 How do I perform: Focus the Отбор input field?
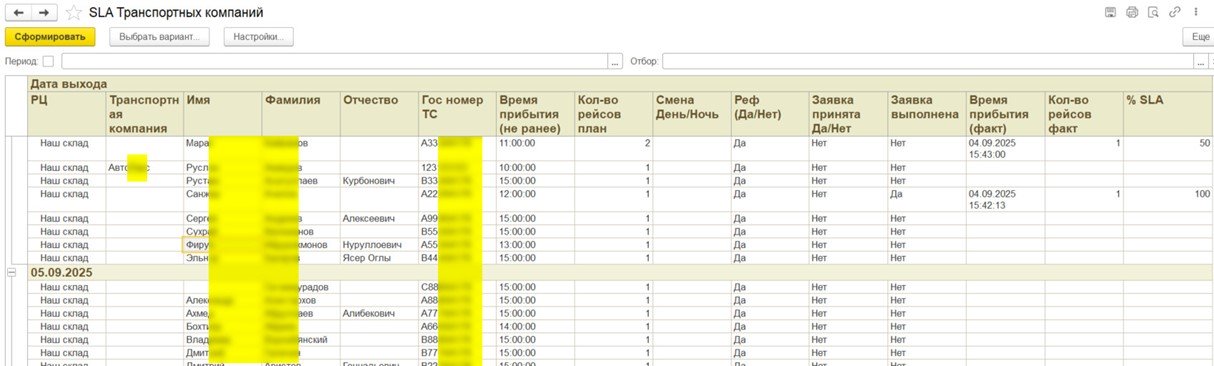click(x=927, y=61)
